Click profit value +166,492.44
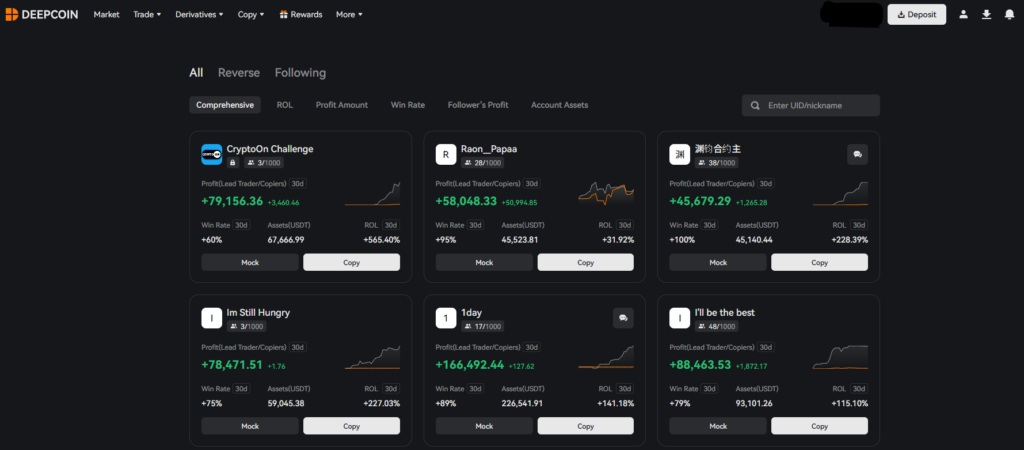Screen dimensions: 1024x450 tap(470, 365)
